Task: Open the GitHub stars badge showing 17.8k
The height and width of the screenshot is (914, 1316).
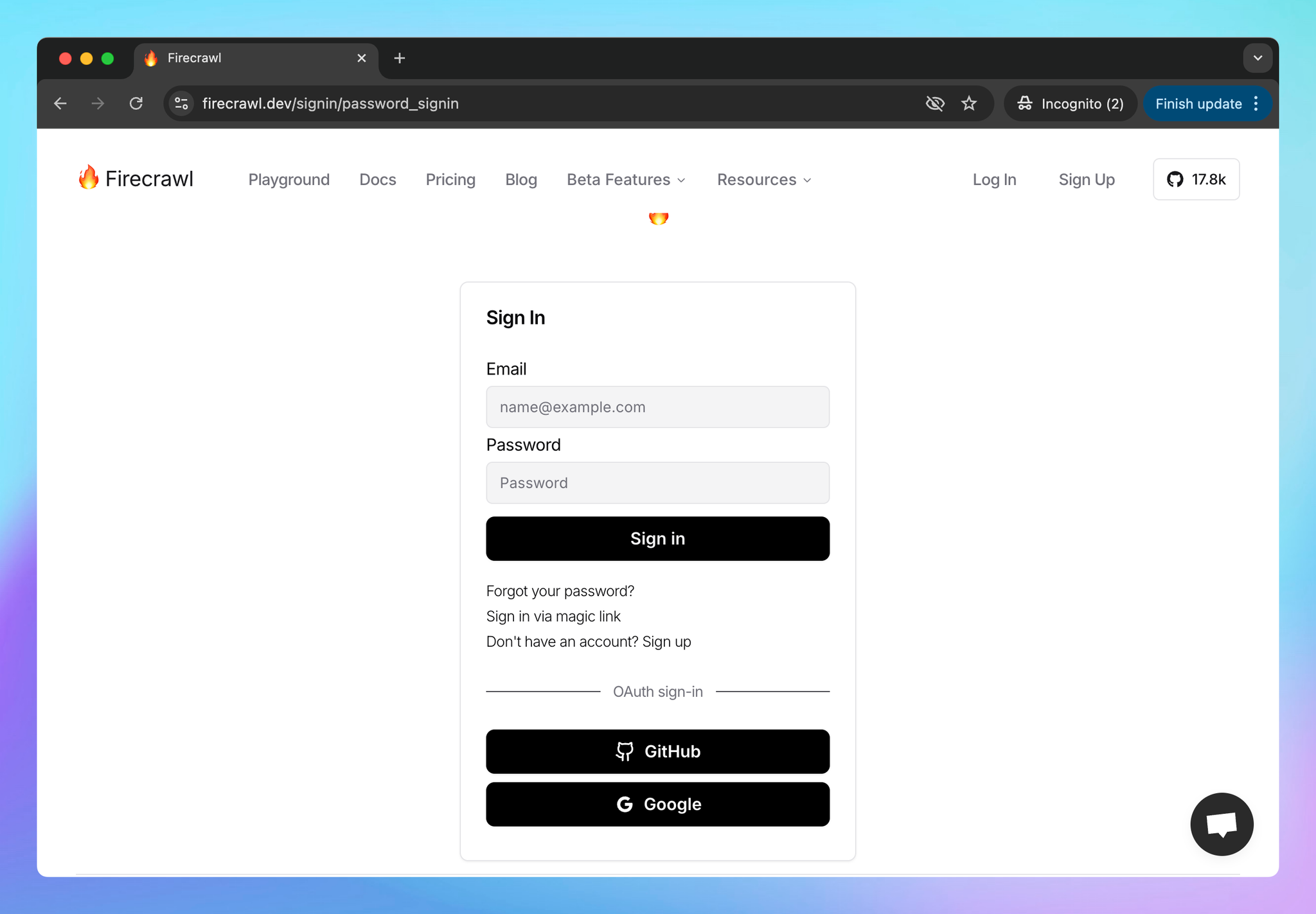Action: pos(1196,179)
